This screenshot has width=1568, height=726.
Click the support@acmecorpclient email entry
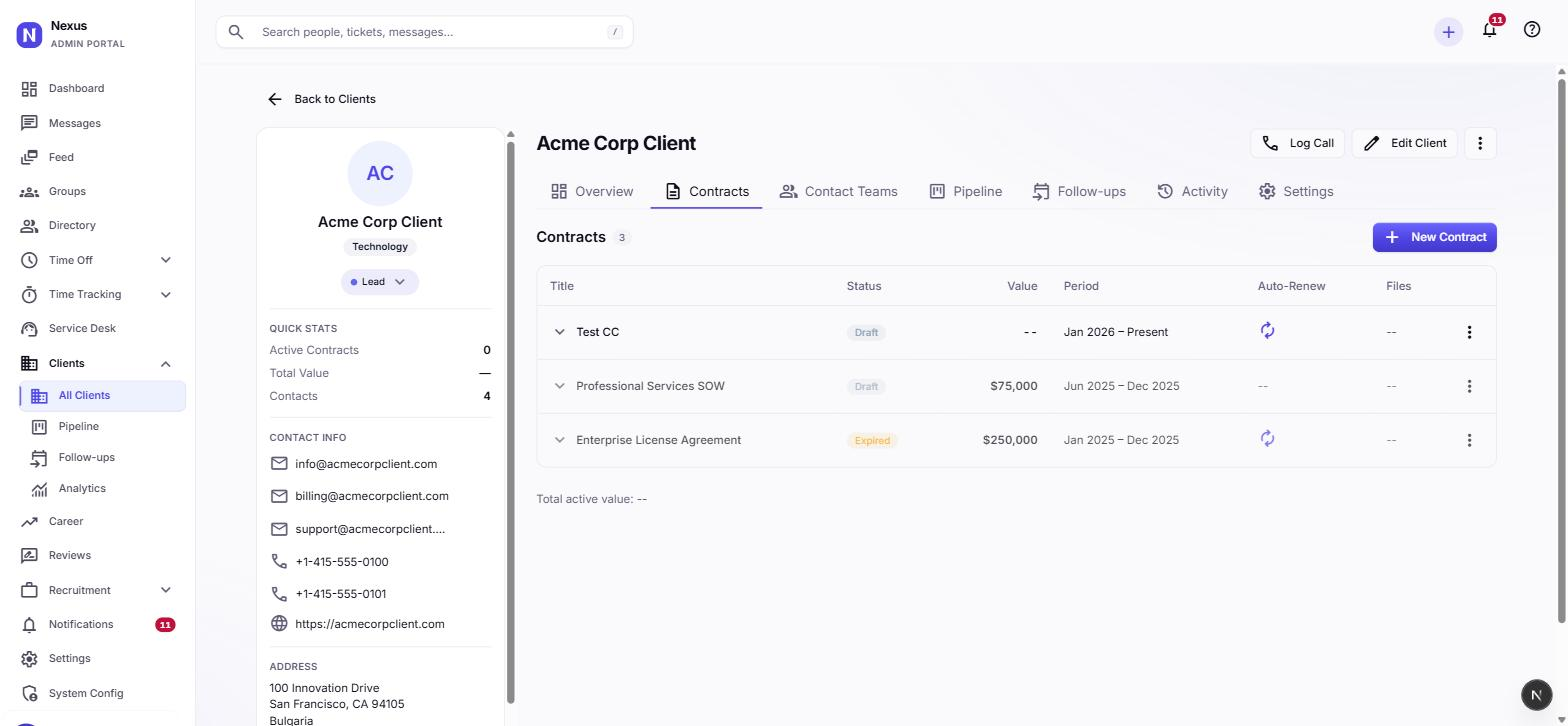click(x=370, y=529)
